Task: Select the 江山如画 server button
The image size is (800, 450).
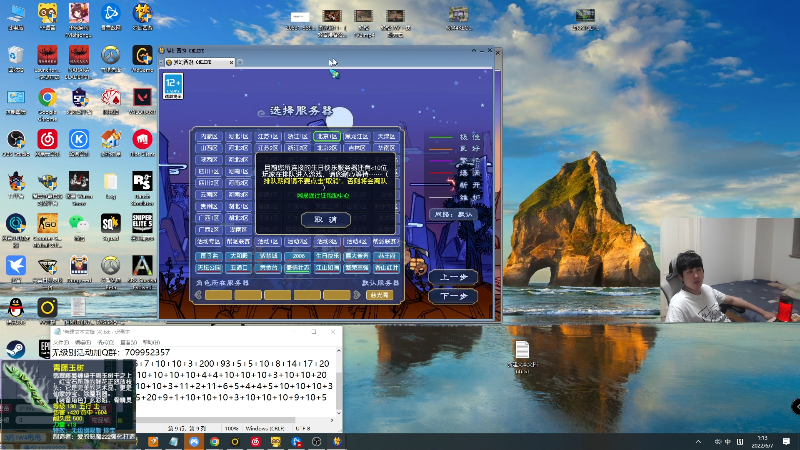Action: click(327, 267)
